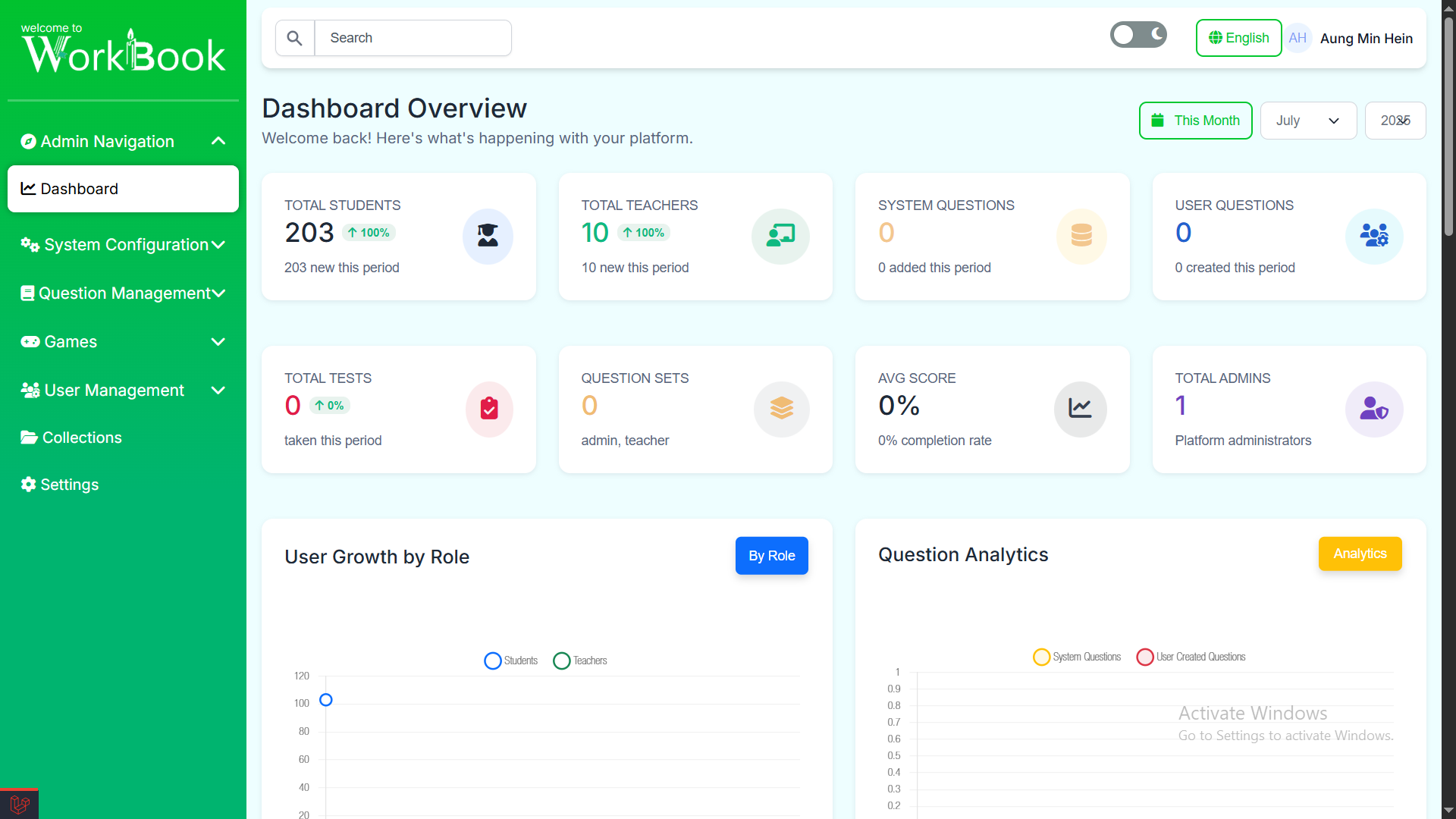
Task: Click the Total Admins shield user icon
Action: pyautogui.click(x=1373, y=409)
